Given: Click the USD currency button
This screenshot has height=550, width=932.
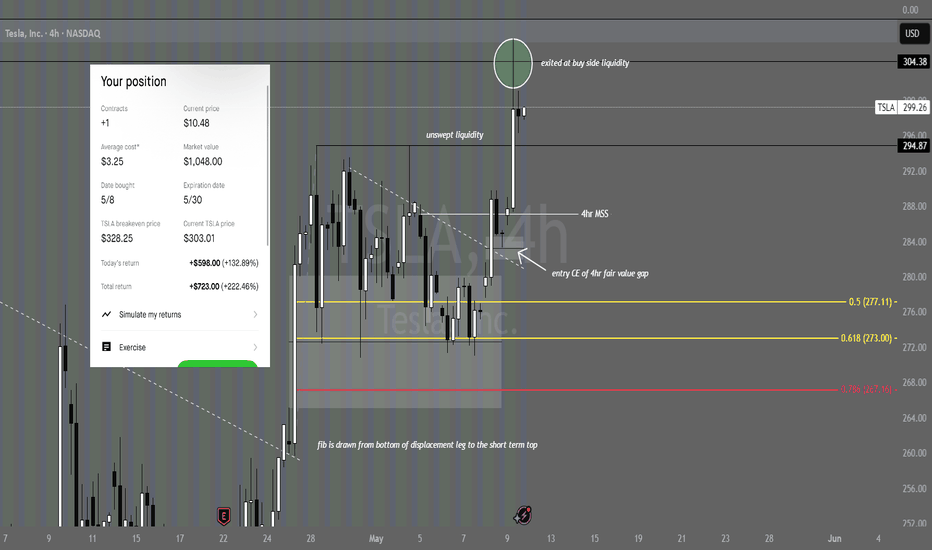Looking at the screenshot, I should pos(912,33).
